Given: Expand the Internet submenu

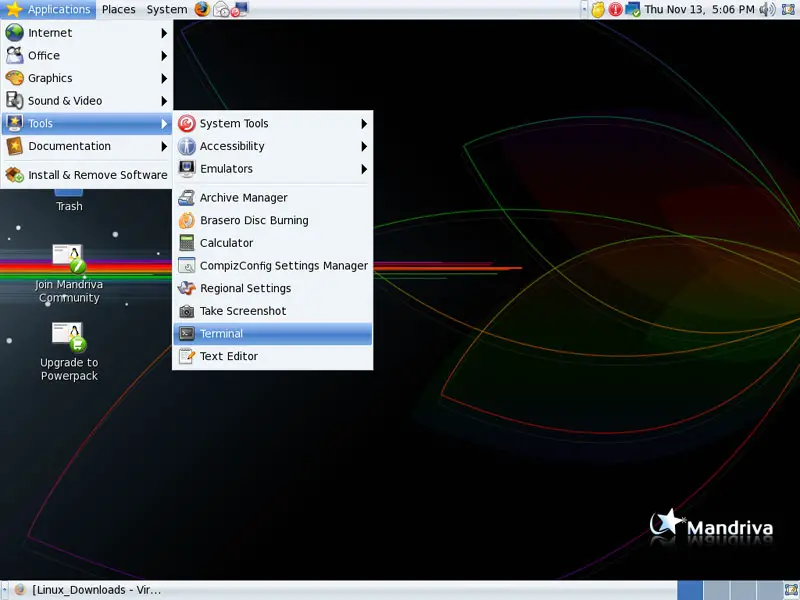Looking at the screenshot, I should [x=87, y=33].
